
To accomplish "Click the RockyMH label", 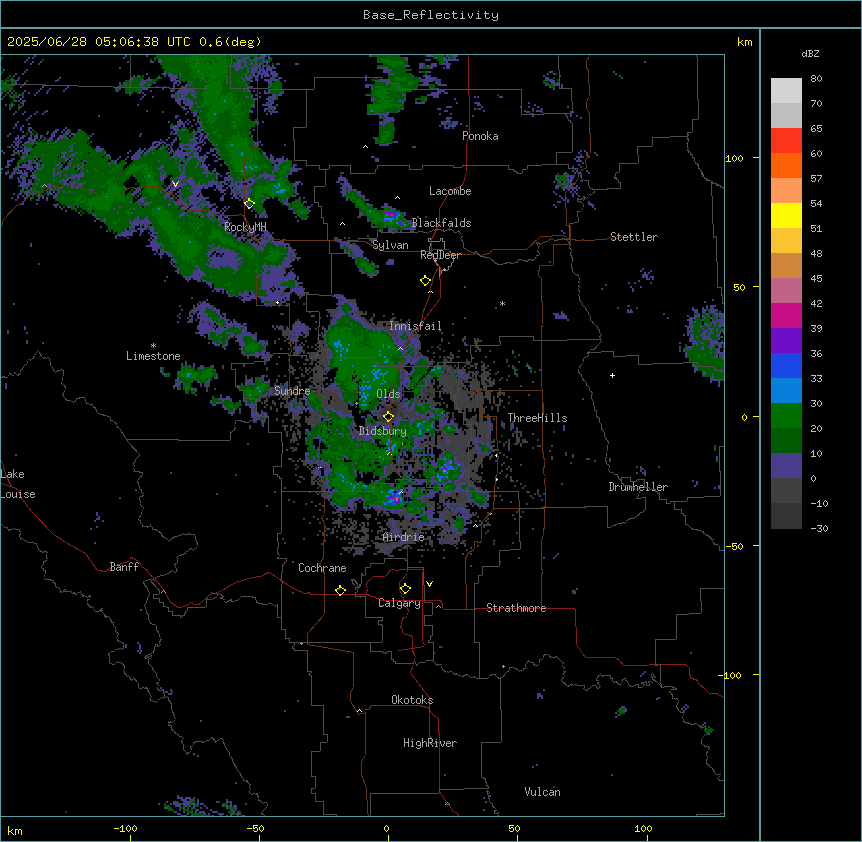I will (245, 227).
